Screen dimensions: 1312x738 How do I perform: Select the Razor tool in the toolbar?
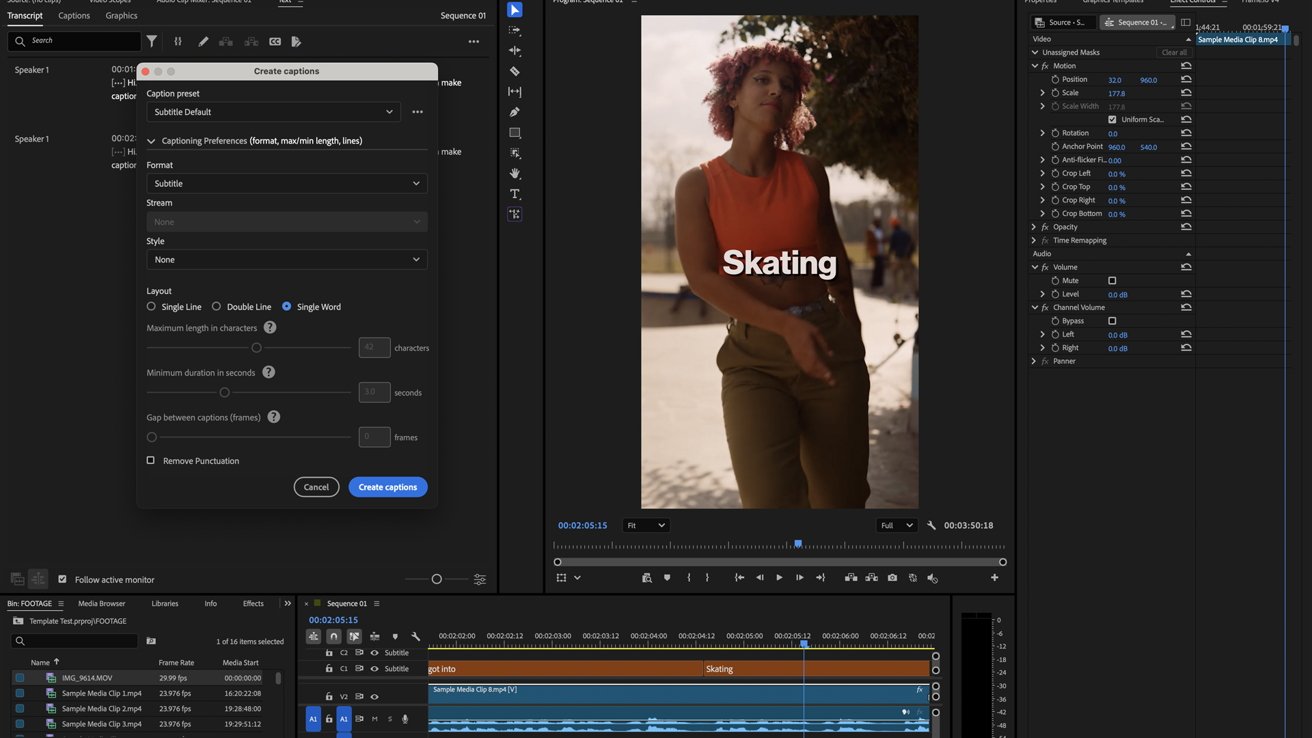tap(515, 71)
